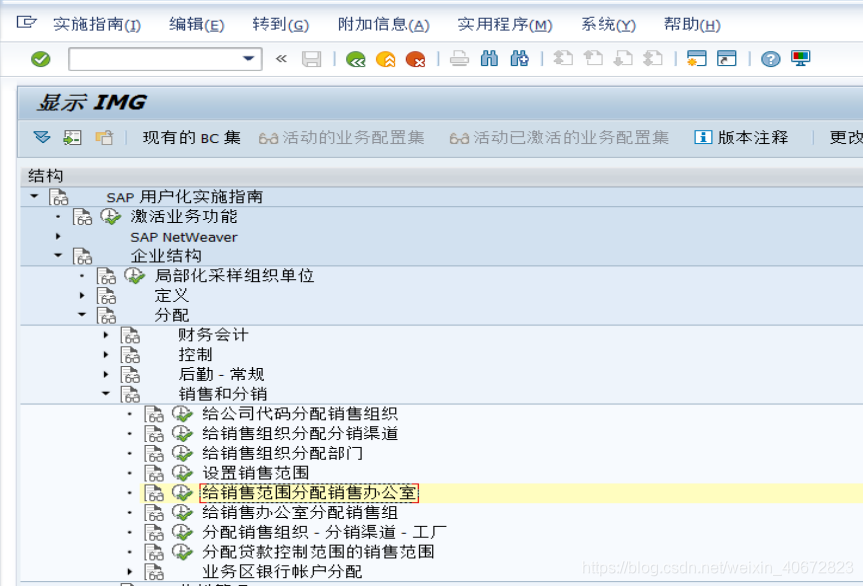Click the 活动已激活的业务配置集 button
863x586 pixels.
tap(559, 137)
